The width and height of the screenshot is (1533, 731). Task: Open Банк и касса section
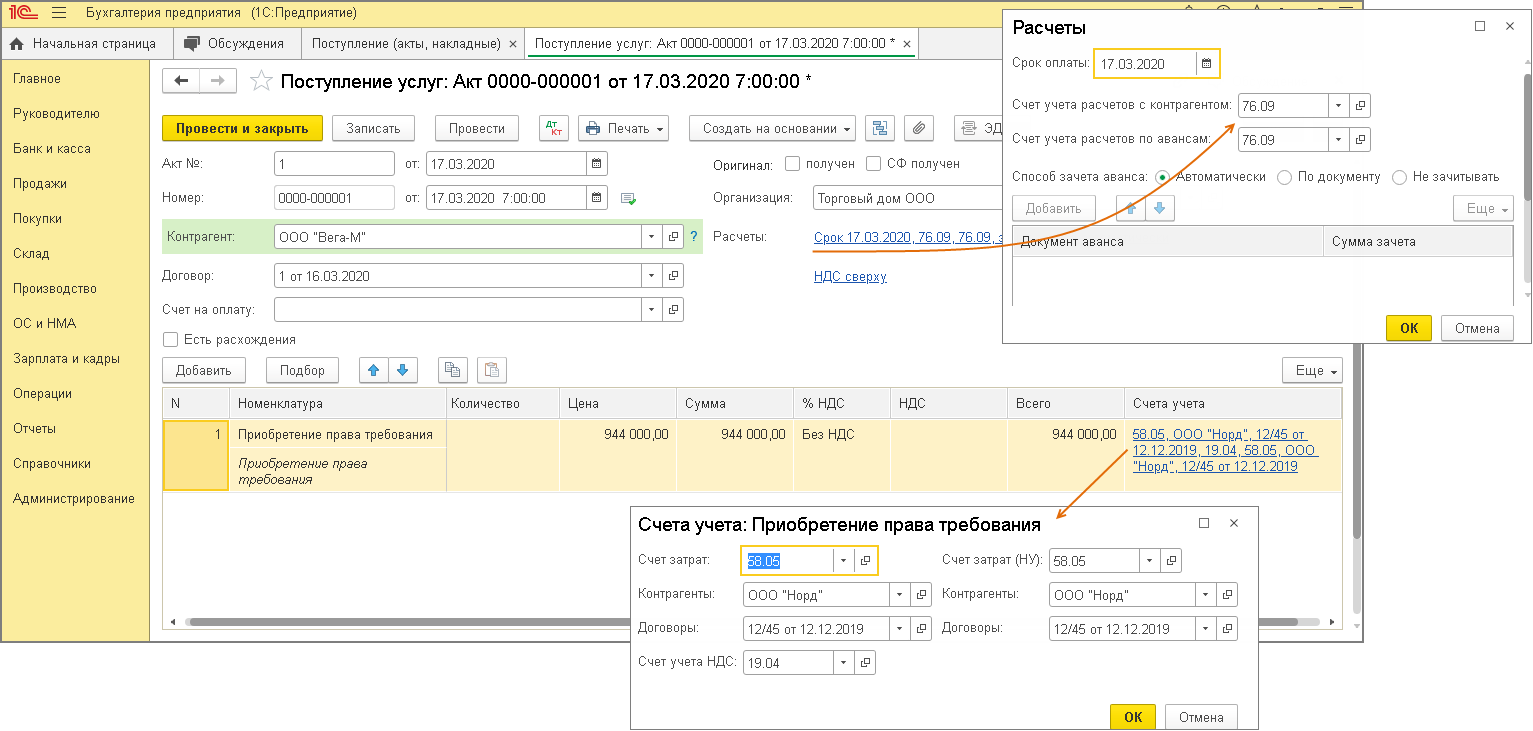(52, 148)
